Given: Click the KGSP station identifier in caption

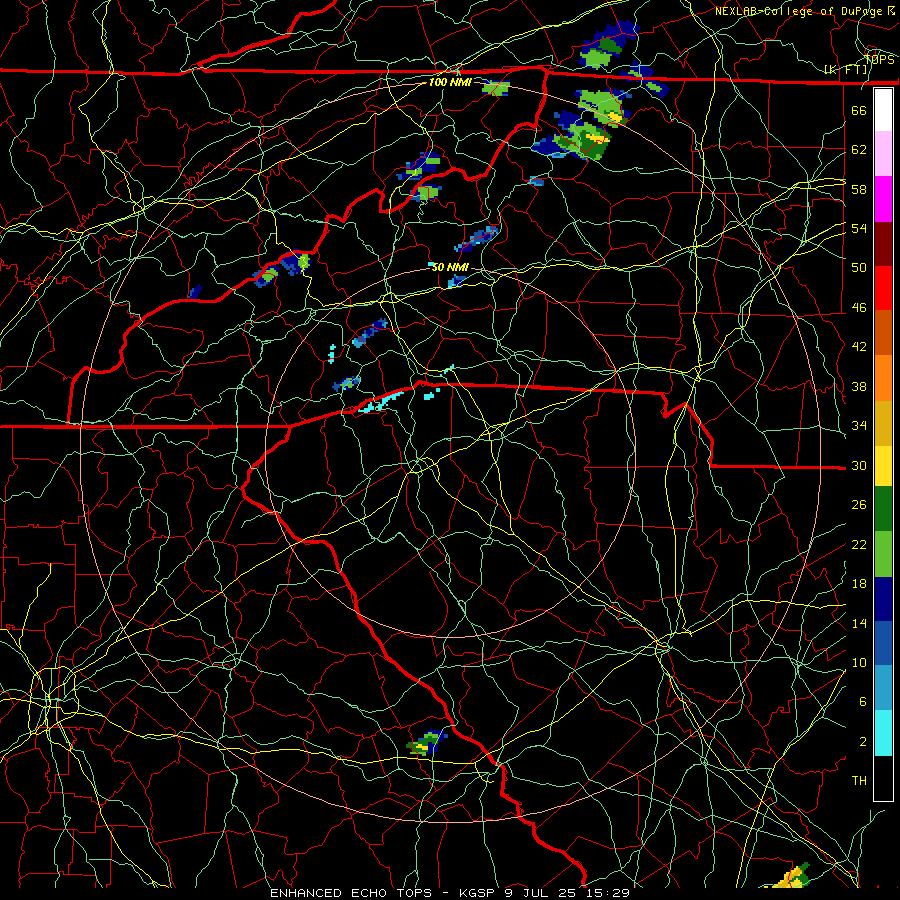Looking at the screenshot, I should click(479, 893).
